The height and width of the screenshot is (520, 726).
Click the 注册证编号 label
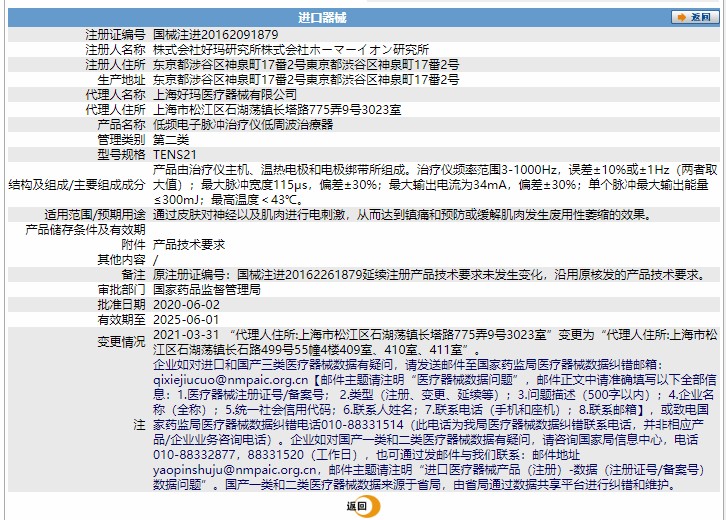click(115, 35)
